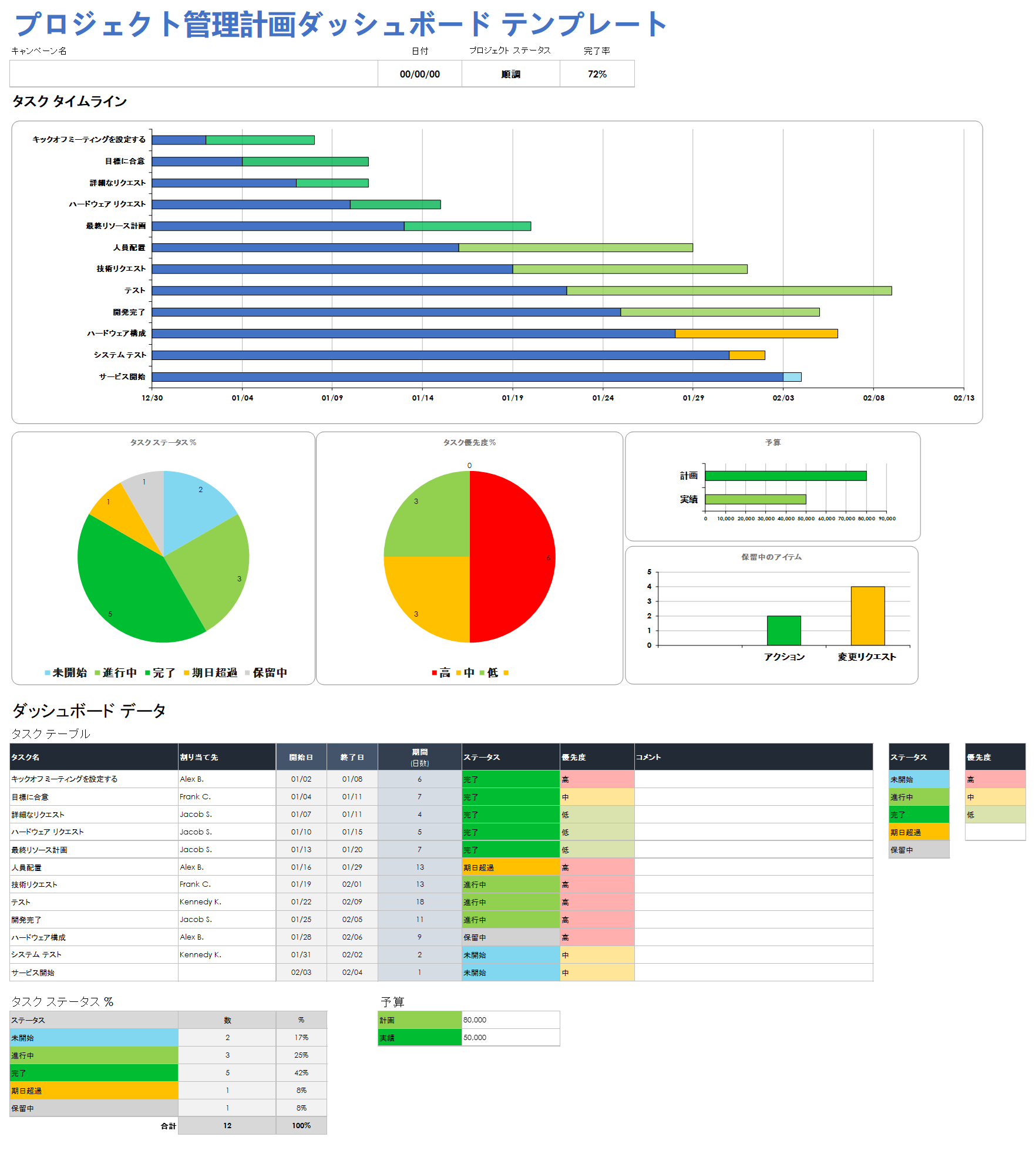Select the コメント column header
This screenshot has width=1036, height=1154.
754,757
